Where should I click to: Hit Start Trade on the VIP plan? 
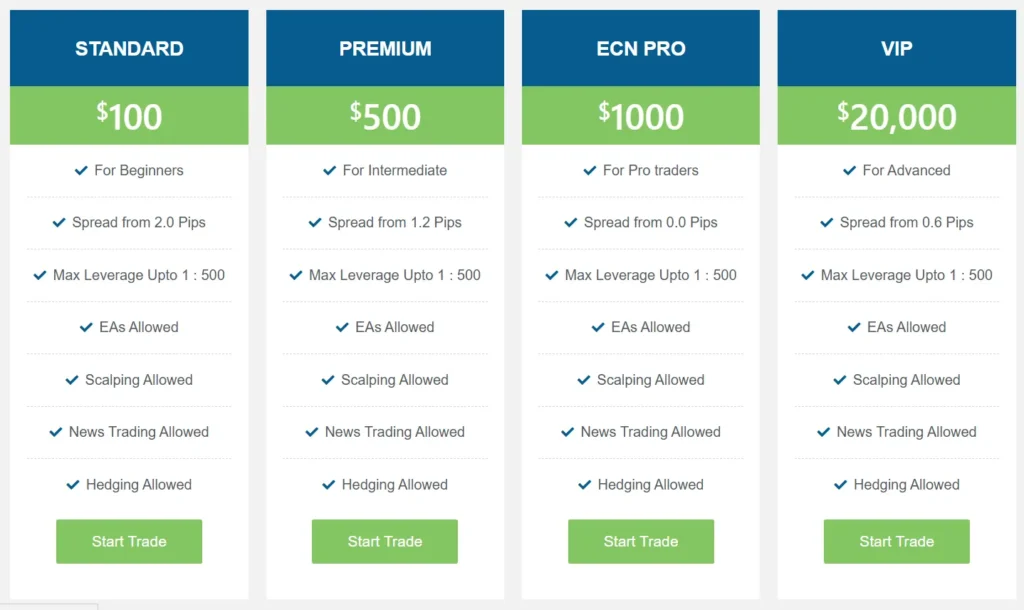(x=897, y=541)
